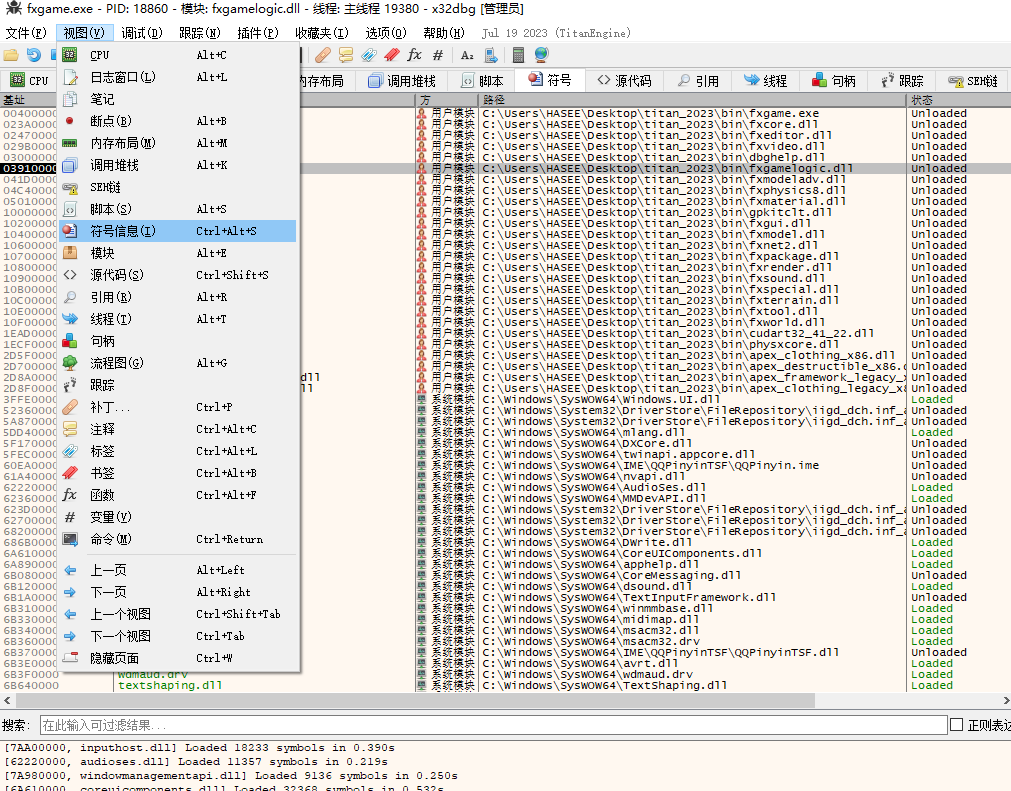This screenshot has width=1011, height=791.
Task: Open patches via the bandage toolbar icon
Action: tap(323, 55)
